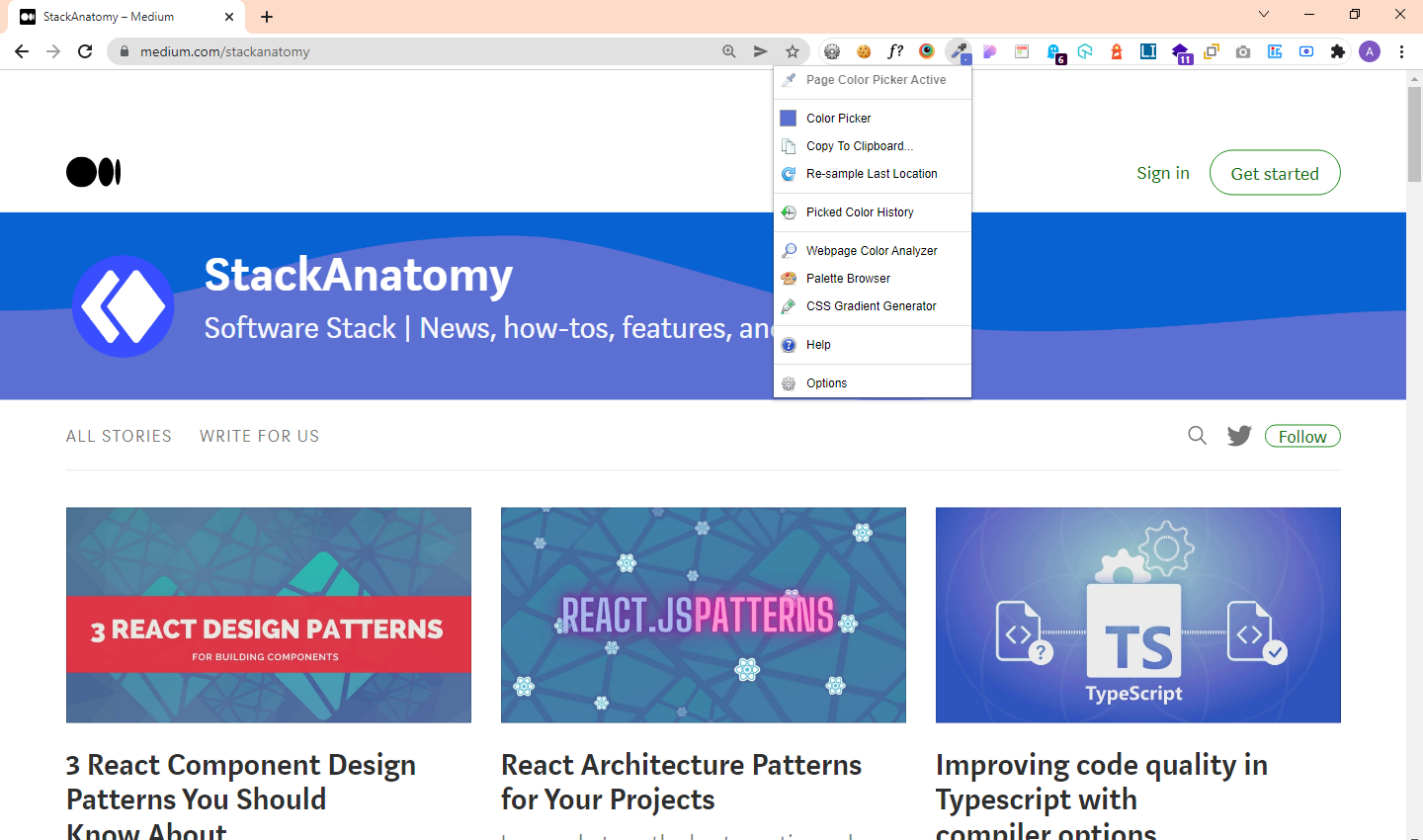
Task: Reload the current page
Action: point(85,51)
